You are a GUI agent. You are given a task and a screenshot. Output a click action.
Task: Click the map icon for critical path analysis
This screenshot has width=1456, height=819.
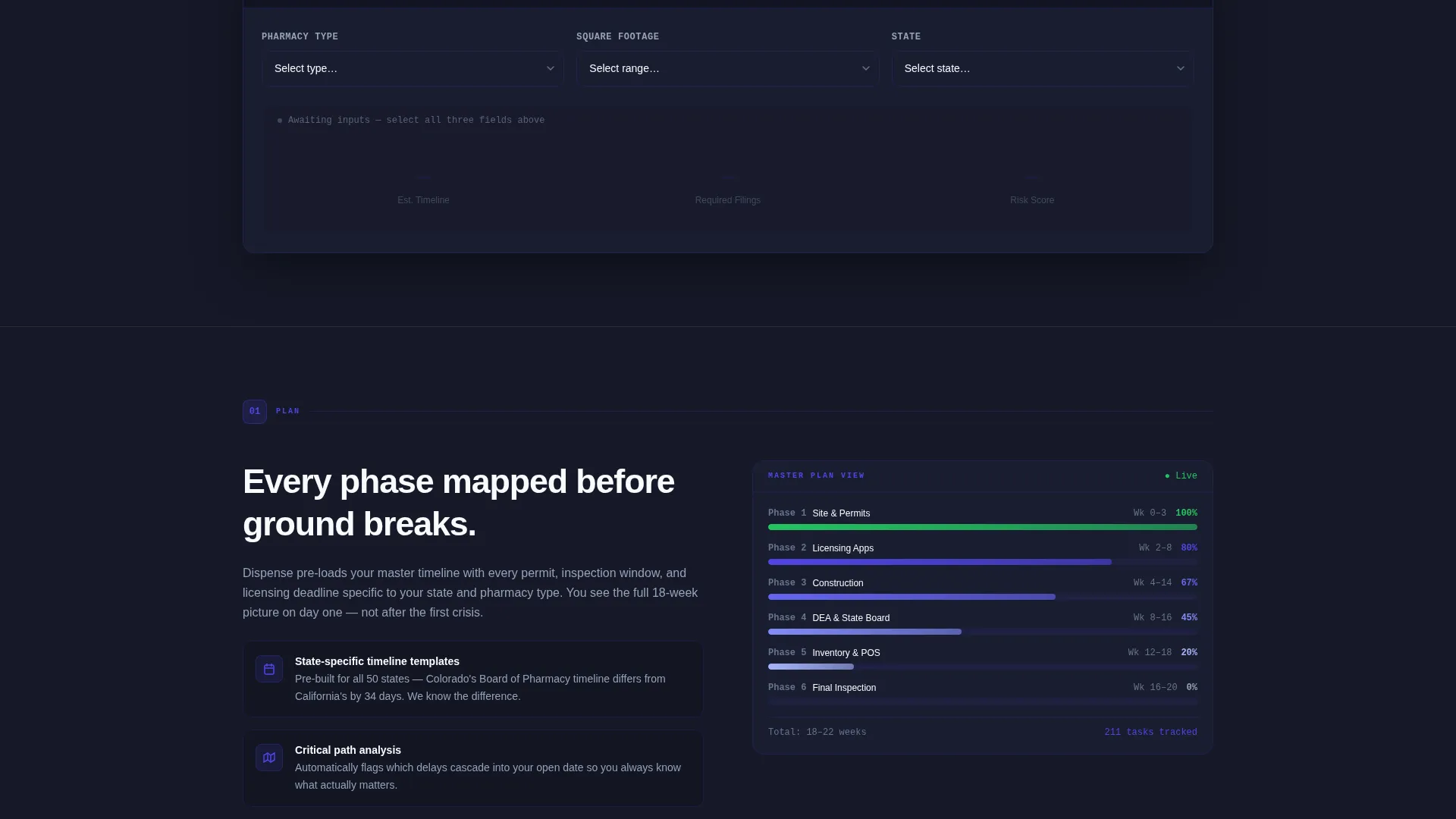coord(269,758)
